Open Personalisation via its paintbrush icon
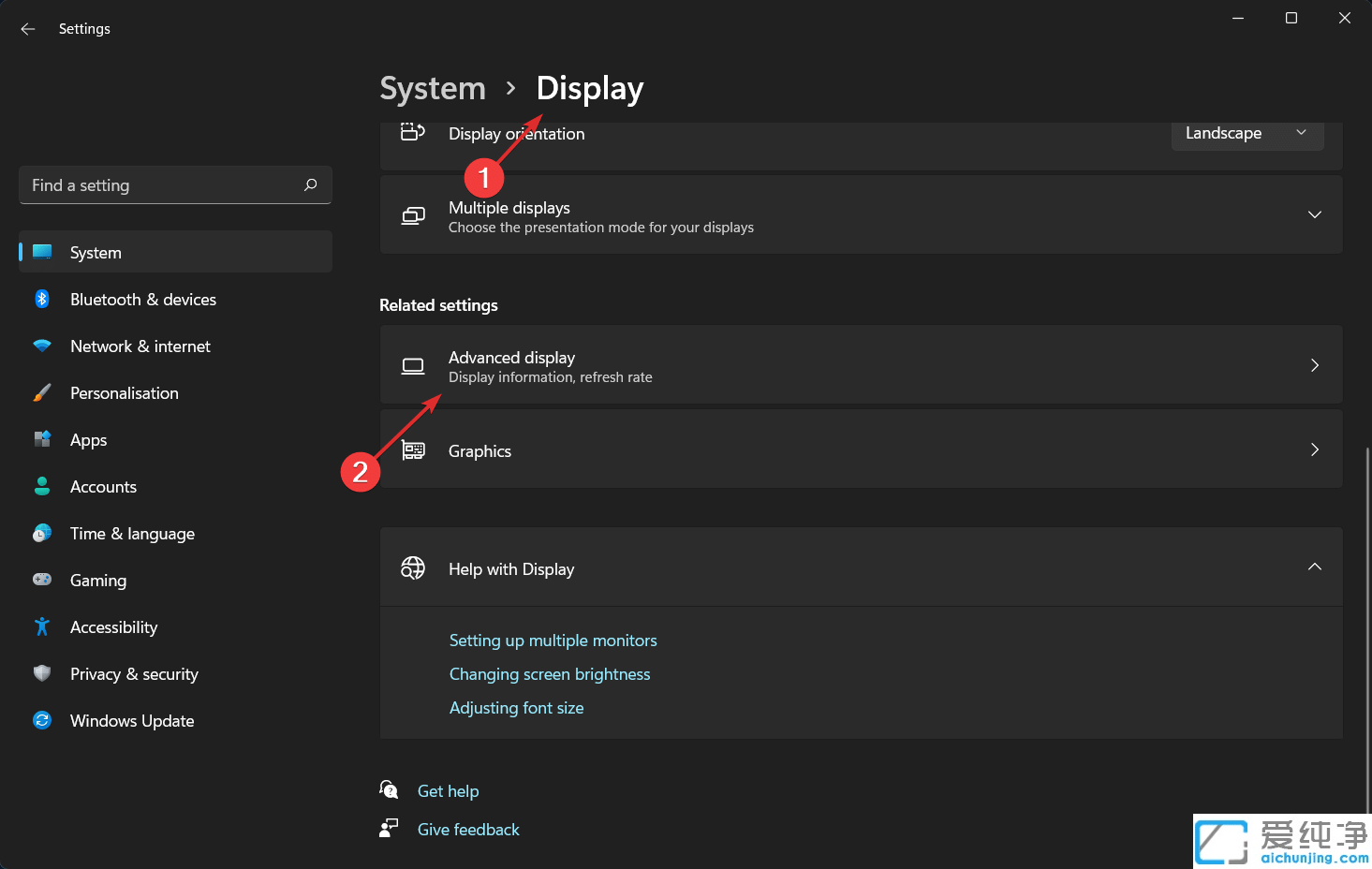Screen dimensions: 1372x869 42,392
